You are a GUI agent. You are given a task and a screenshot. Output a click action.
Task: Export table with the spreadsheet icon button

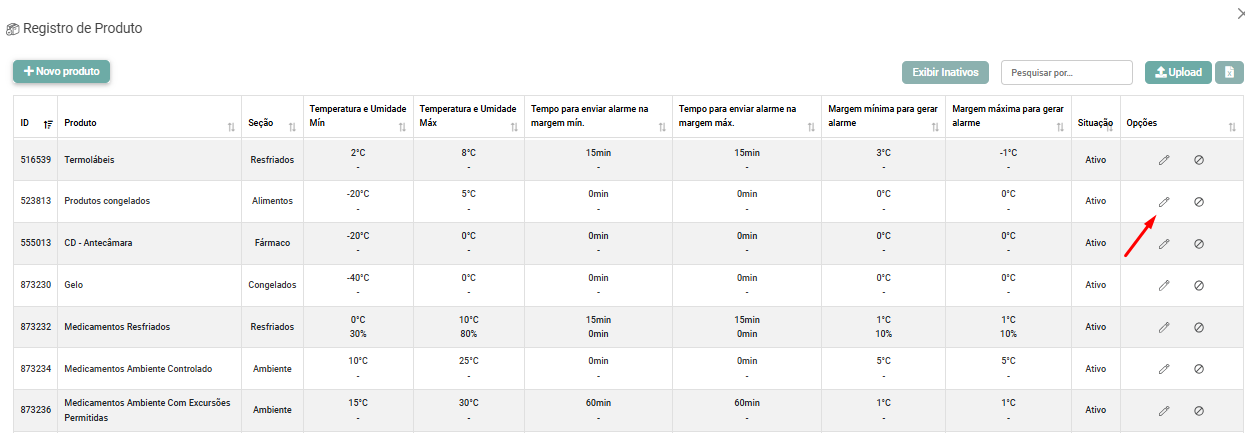pyautogui.click(x=1229, y=72)
